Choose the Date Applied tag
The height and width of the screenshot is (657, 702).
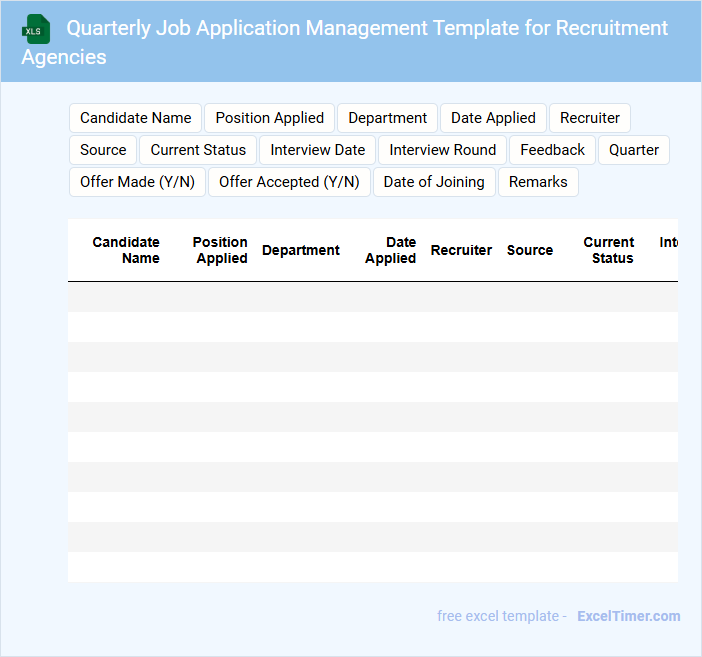pyautogui.click(x=493, y=118)
